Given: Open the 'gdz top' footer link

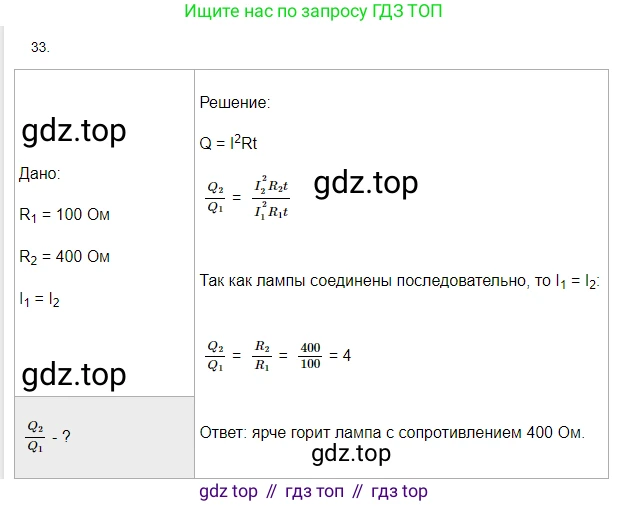Looking at the screenshot, I should (228, 491).
